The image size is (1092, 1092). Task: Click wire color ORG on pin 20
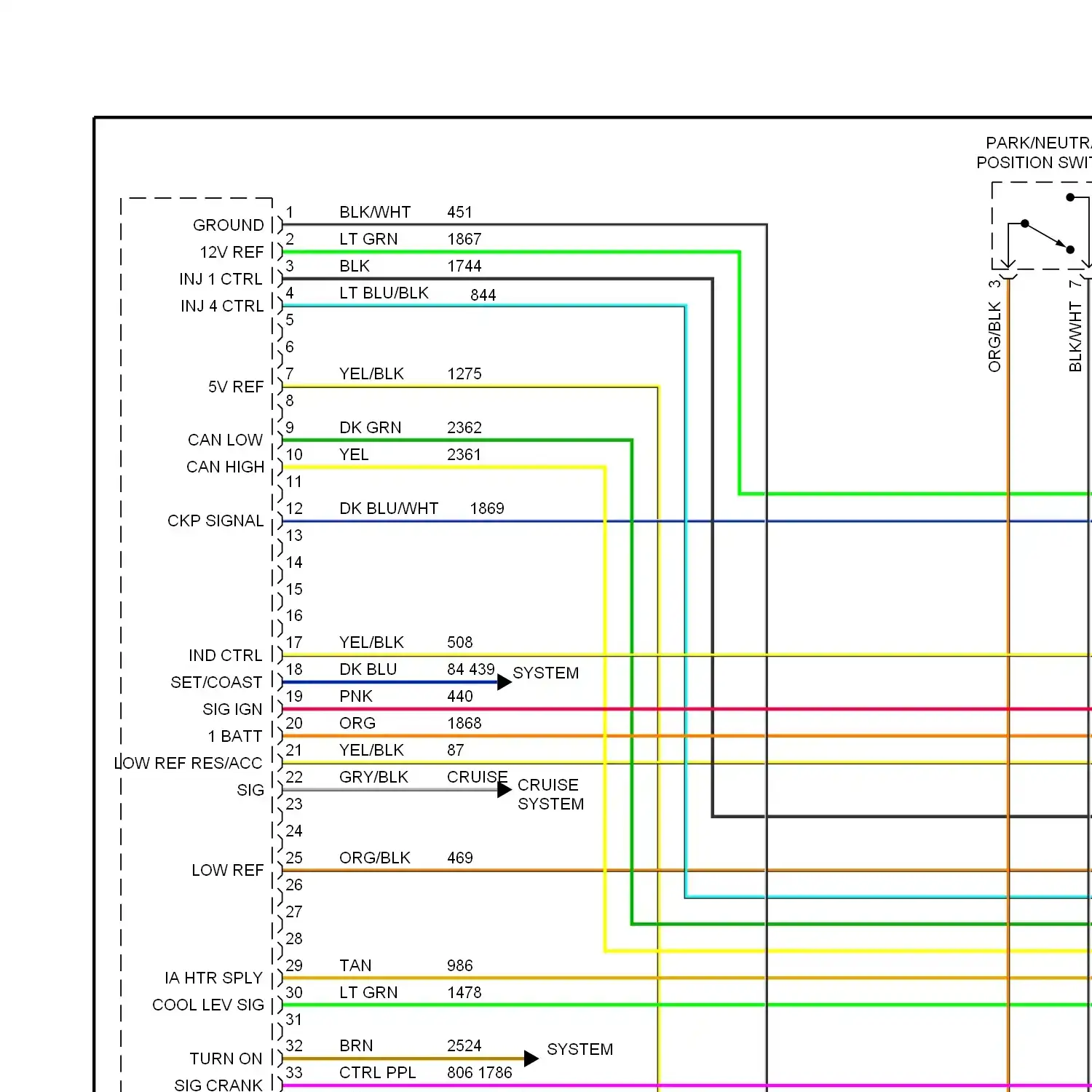pyautogui.click(x=357, y=723)
